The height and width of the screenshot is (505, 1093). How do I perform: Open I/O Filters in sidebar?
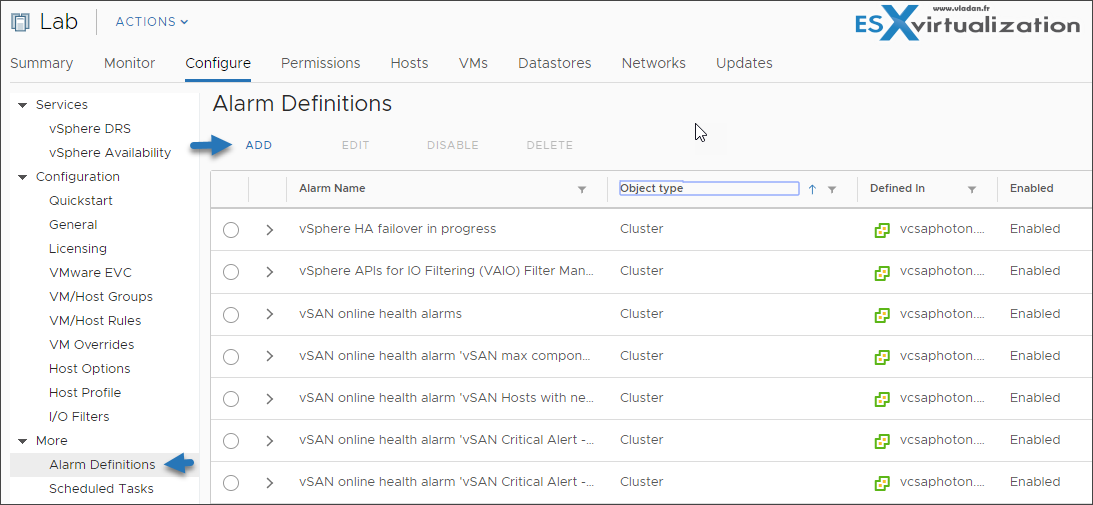pyautogui.click(x=79, y=416)
